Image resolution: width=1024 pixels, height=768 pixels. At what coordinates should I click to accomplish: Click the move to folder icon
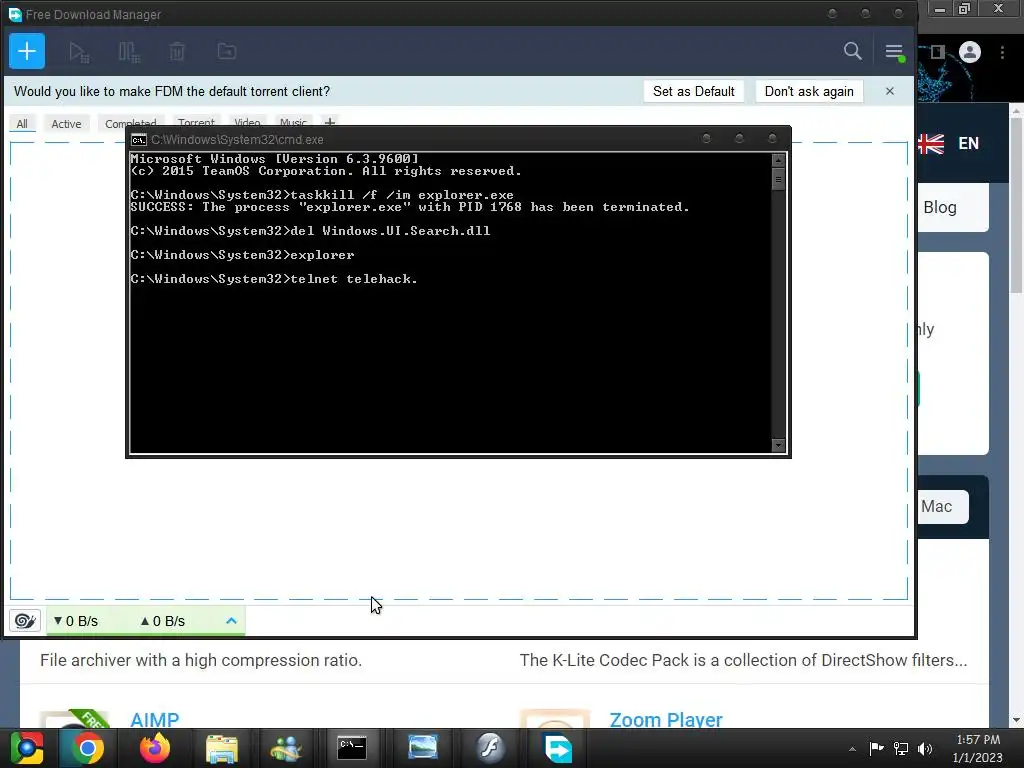click(x=227, y=51)
